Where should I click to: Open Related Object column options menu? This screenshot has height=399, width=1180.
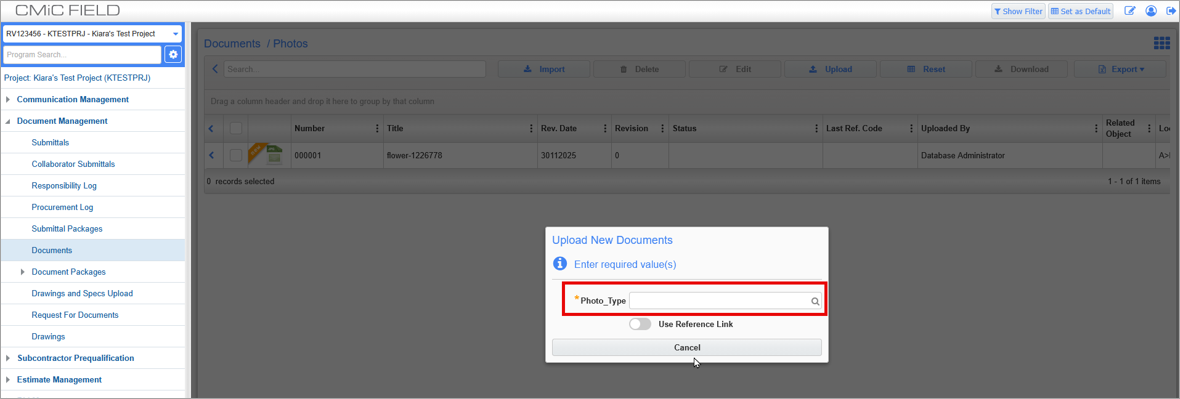[1149, 129]
